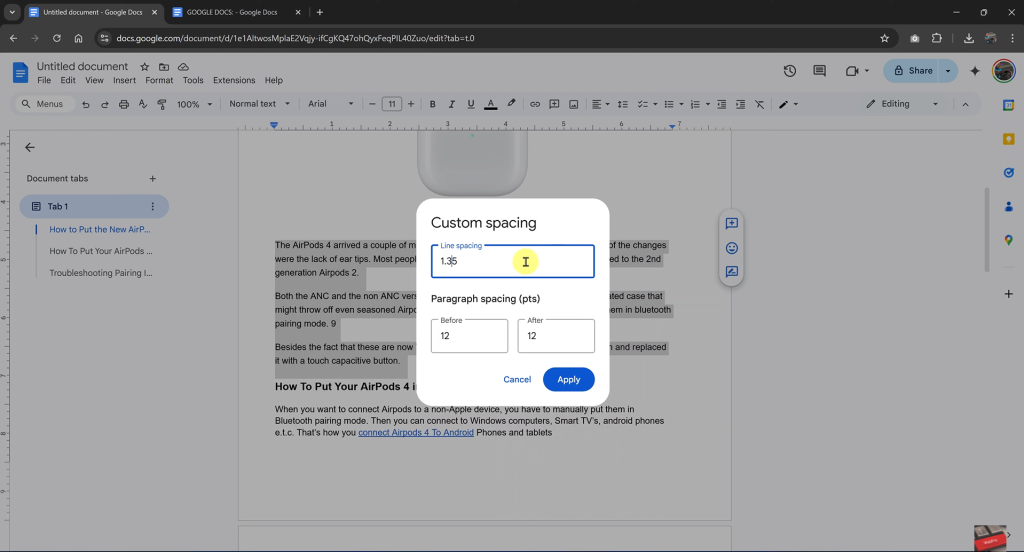Screen dimensions: 1024x552
Task: Click the add emoji reaction side icon
Action: (x=731, y=248)
